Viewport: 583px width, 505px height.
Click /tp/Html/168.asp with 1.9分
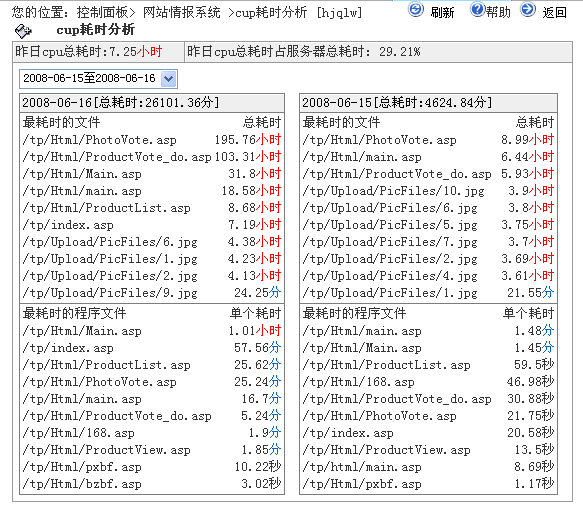point(152,433)
